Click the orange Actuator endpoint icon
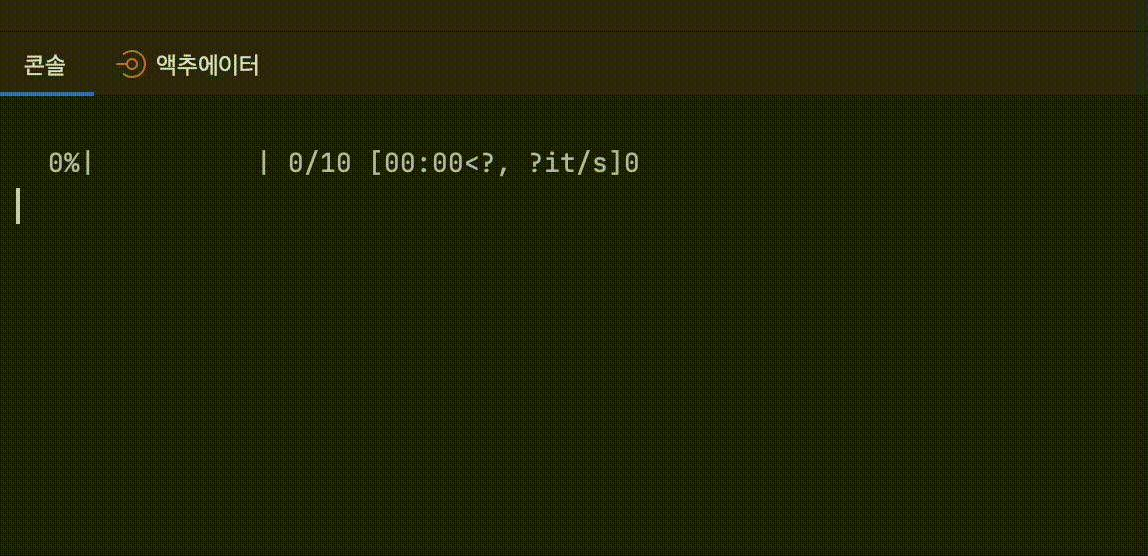This screenshot has width=1148, height=556. coord(131,64)
